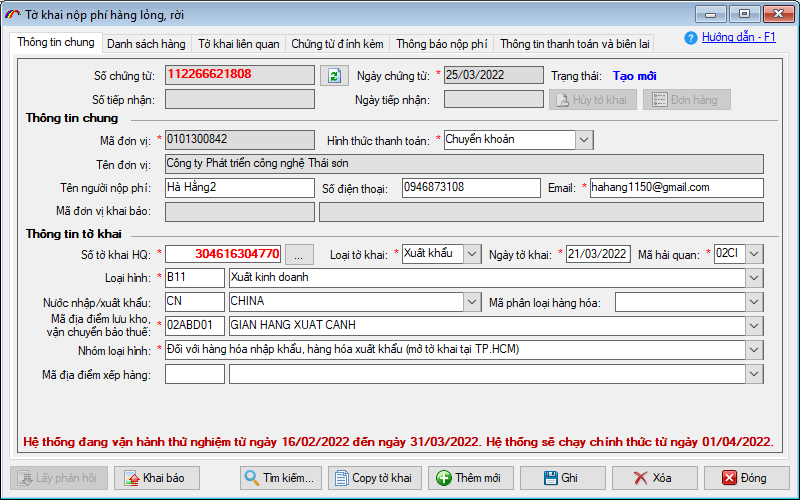
Task: Click the Số điện thoại input field
Action: click(x=471, y=188)
